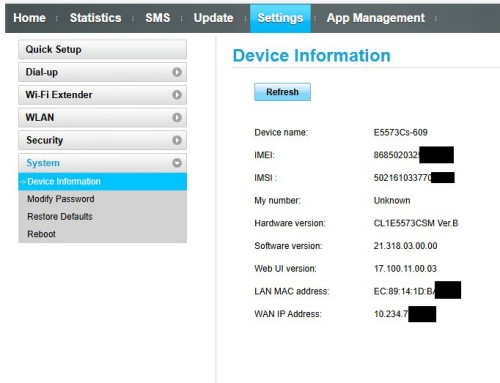Click the Dial-up menu label
Screen dimensions: 500x383
(x=42, y=72)
